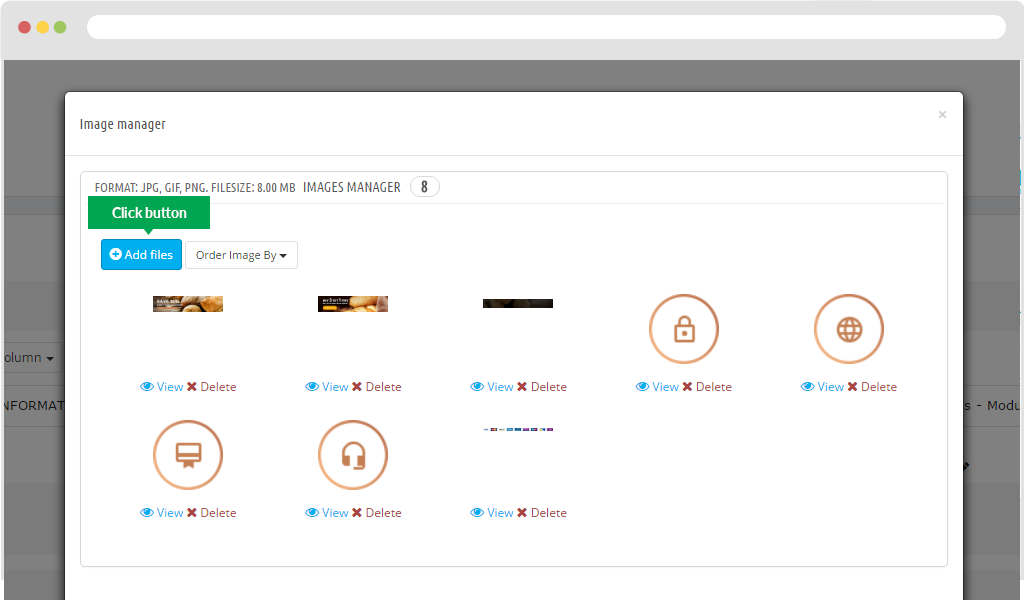The height and width of the screenshot is (600, 1024).
Task: Select the globe circle icon image
Action: tap(849, 329)
